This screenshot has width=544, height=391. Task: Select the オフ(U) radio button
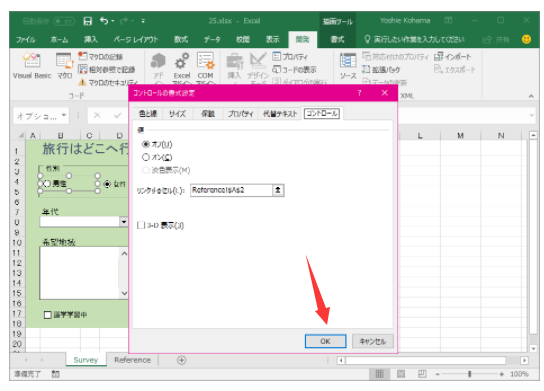146,144
